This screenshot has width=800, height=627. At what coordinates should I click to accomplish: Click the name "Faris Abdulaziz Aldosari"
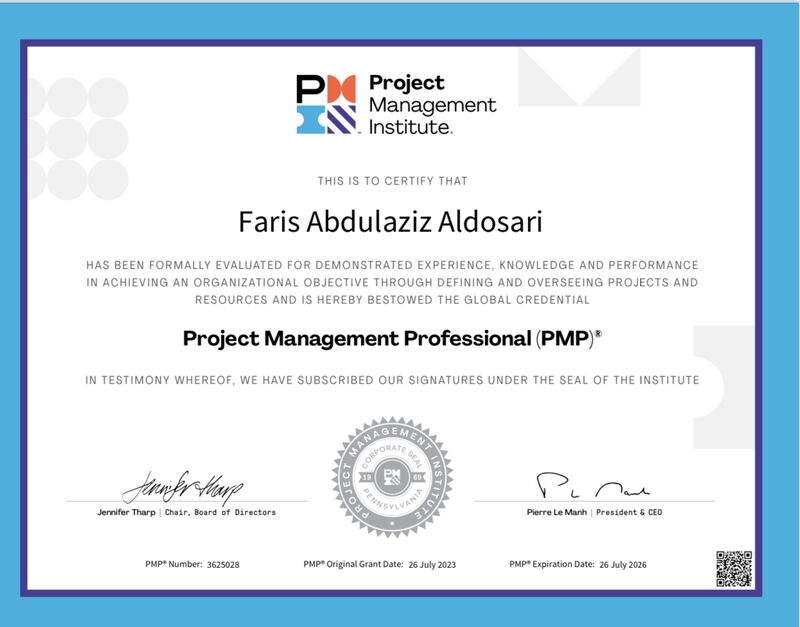click(x=390, y=221)
